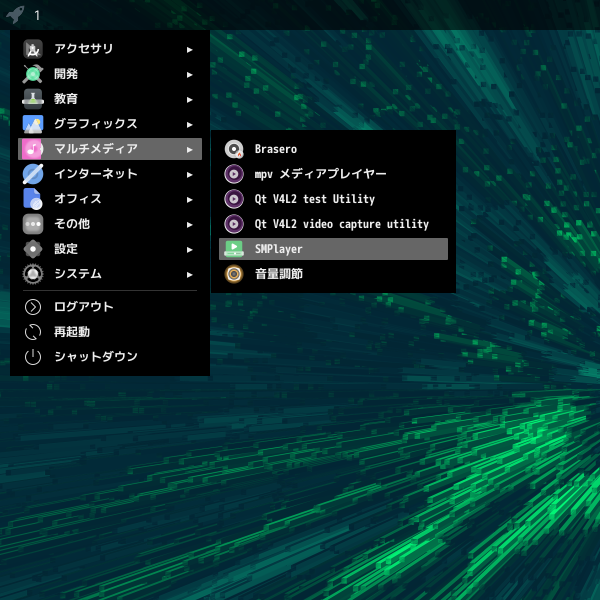Expand the システム submenu arrow
The height and width of the screenshot is (600, 600).
tap(190, 274)
